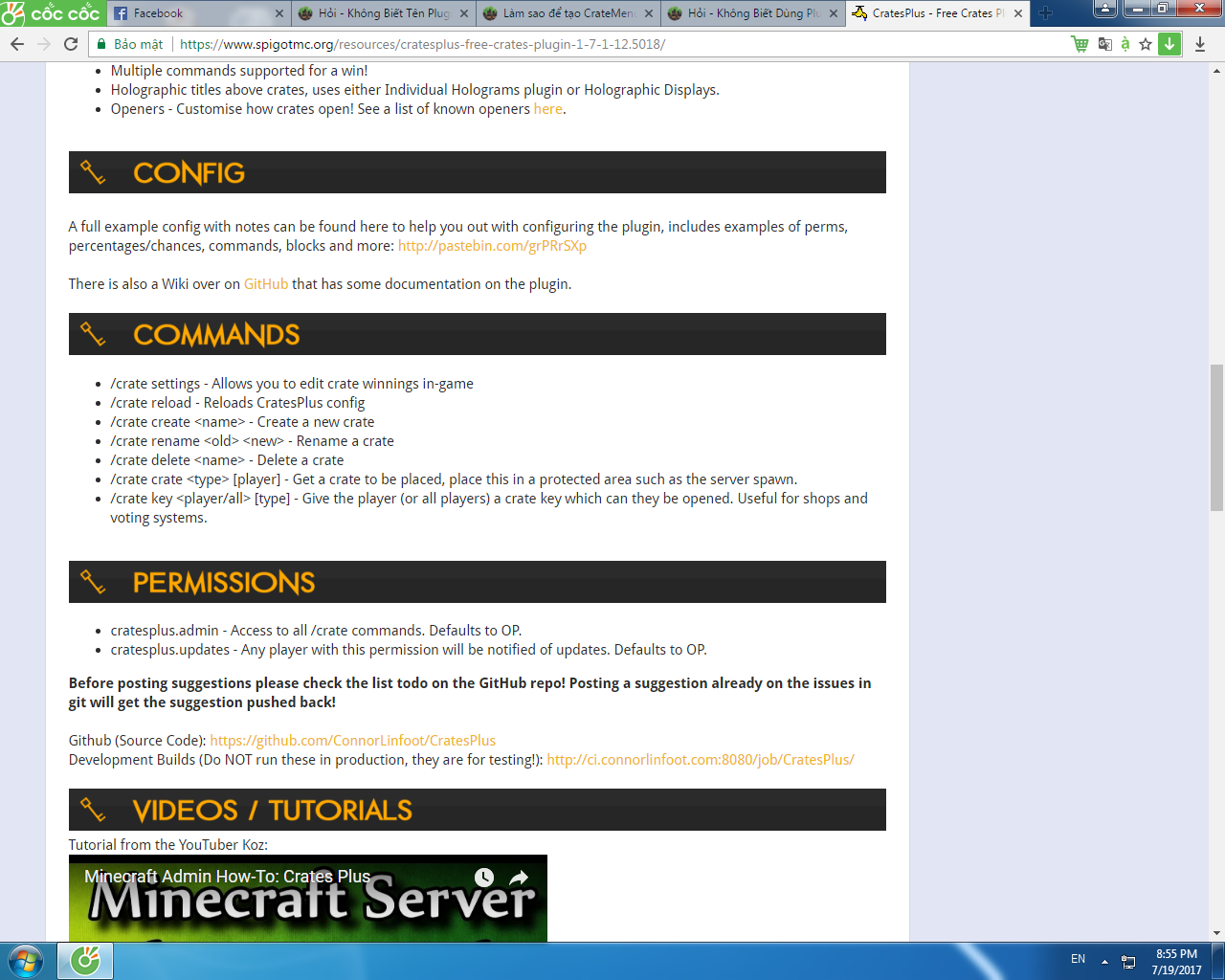
Task: Click the video title 'Minecraft Admin How-To: Crates Plus'
Action: [227, 877]
